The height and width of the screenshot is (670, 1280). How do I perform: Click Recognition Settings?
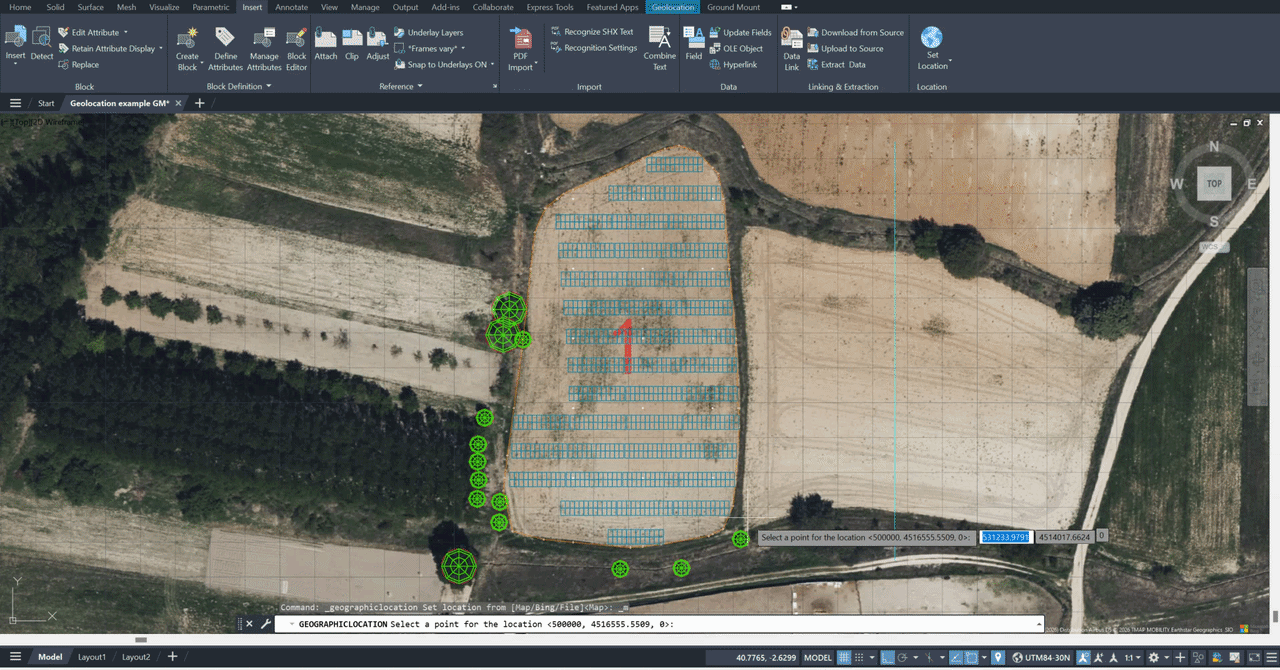[593, 48]
